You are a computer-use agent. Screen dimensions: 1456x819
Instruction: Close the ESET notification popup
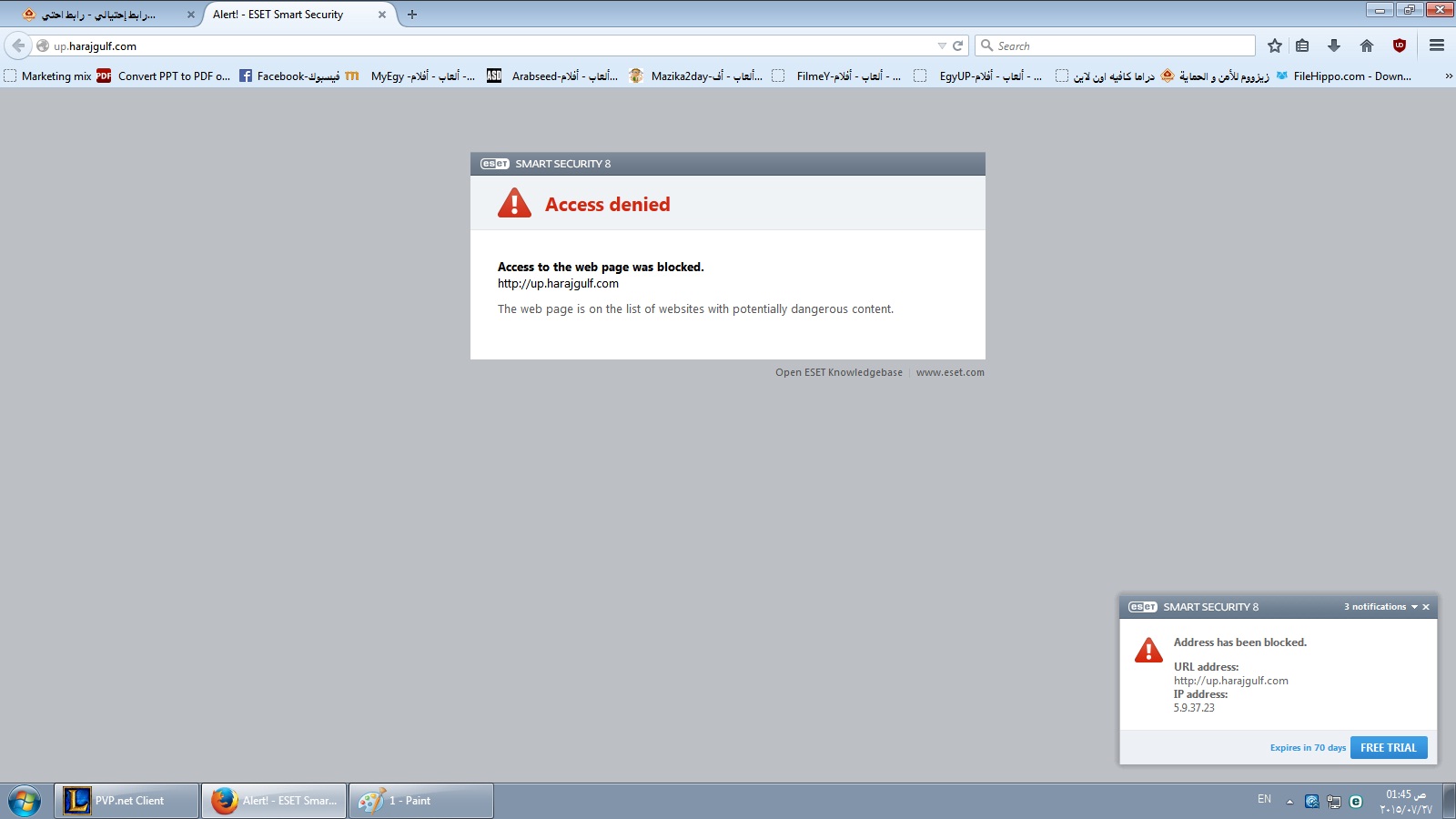(x=1426, y=607)
